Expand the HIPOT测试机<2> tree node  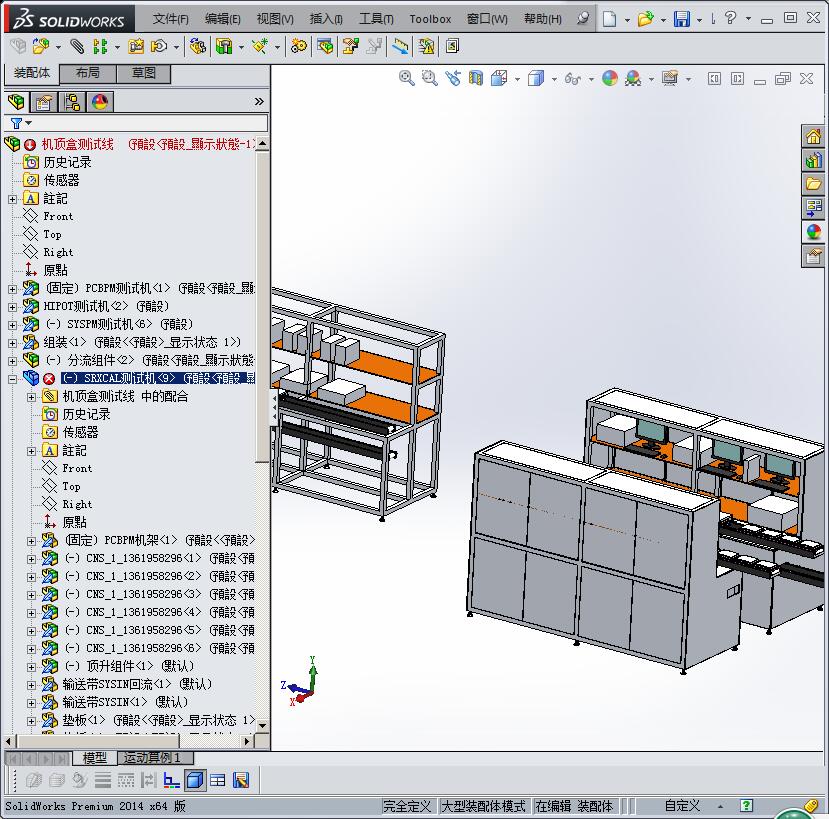[12, 307]
